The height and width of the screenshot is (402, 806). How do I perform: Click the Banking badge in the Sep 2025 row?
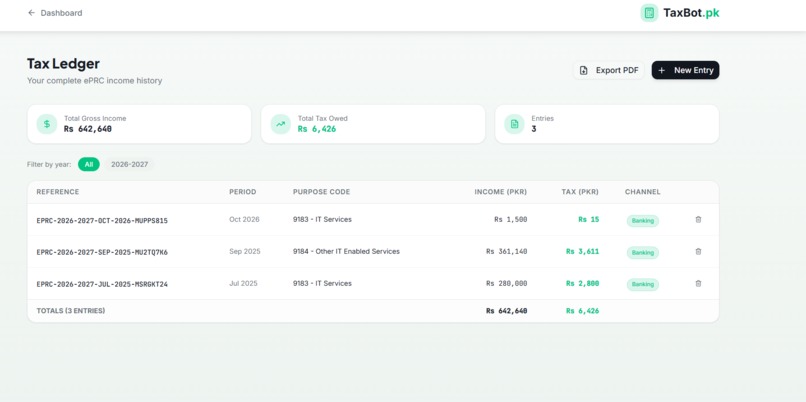pos(643,252)
